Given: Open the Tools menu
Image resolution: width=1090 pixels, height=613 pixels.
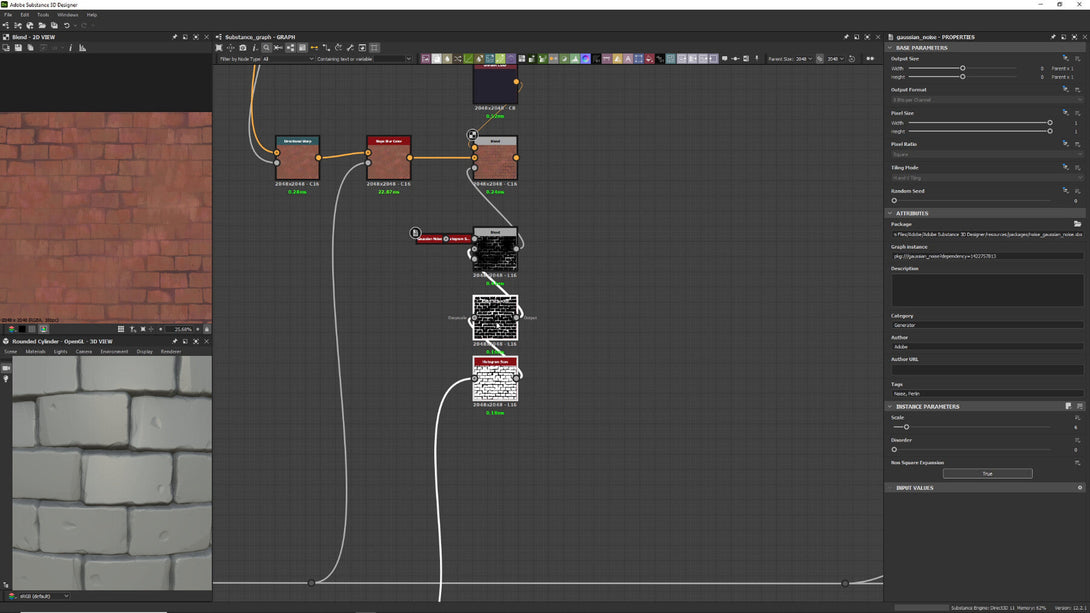Looking at the screenshot, I should [x=43, y=15].
